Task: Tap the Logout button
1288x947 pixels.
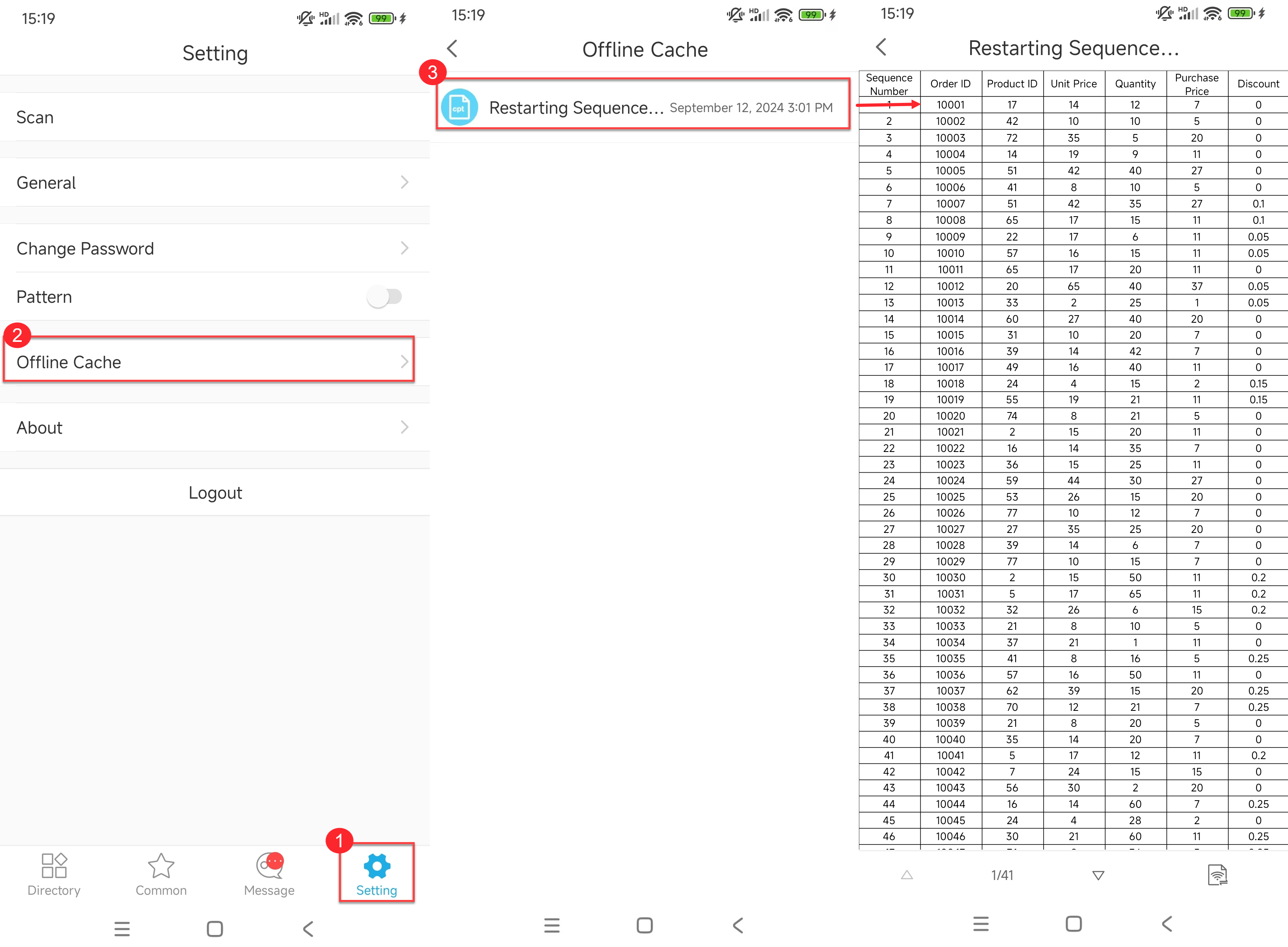Action: [215, 492]
